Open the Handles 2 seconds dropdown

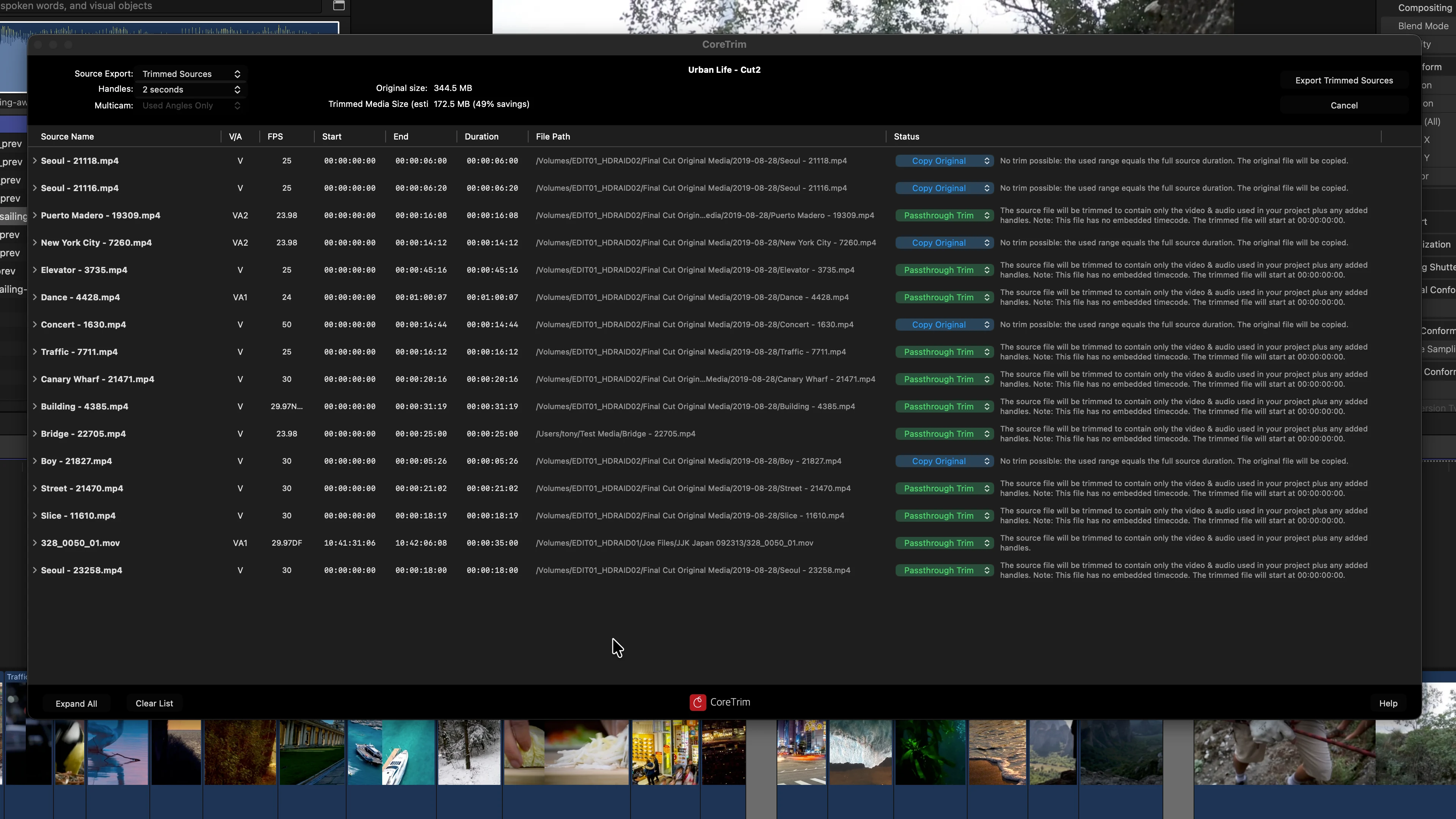(x=191, y=89)
